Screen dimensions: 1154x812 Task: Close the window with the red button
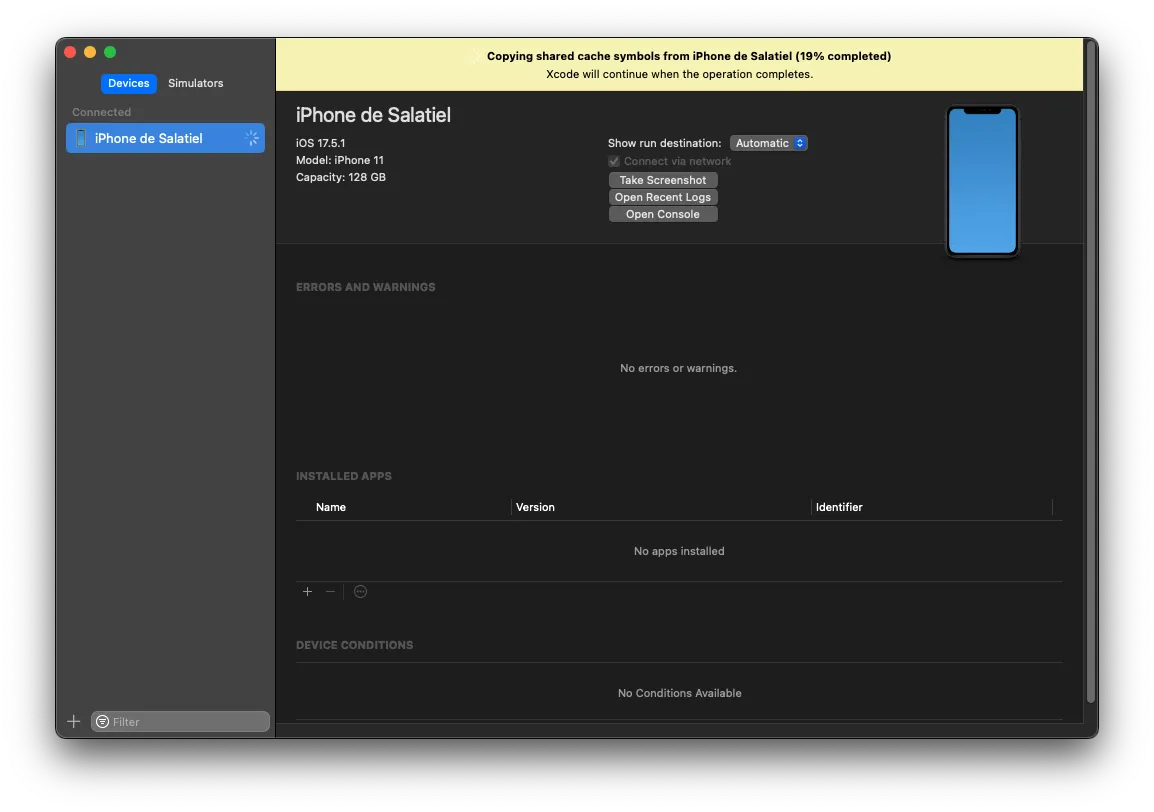click(71, 52)
